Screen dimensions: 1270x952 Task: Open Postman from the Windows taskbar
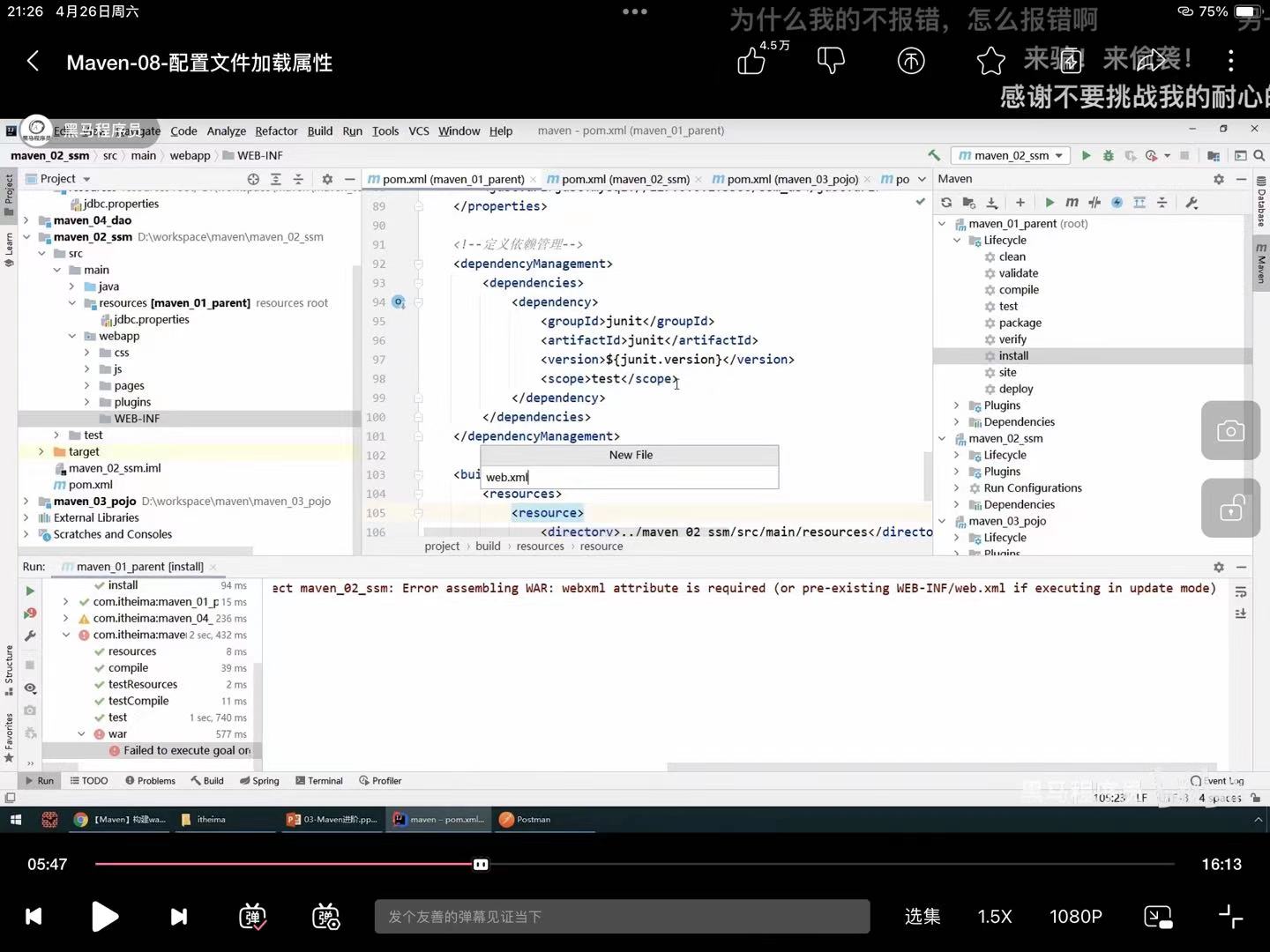click(525, 820)
